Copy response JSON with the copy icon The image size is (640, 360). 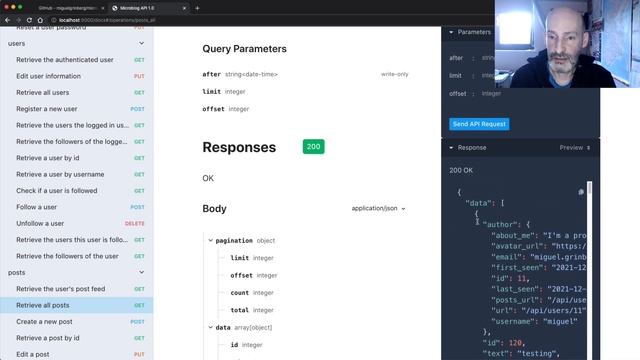(x=581, y=192)
